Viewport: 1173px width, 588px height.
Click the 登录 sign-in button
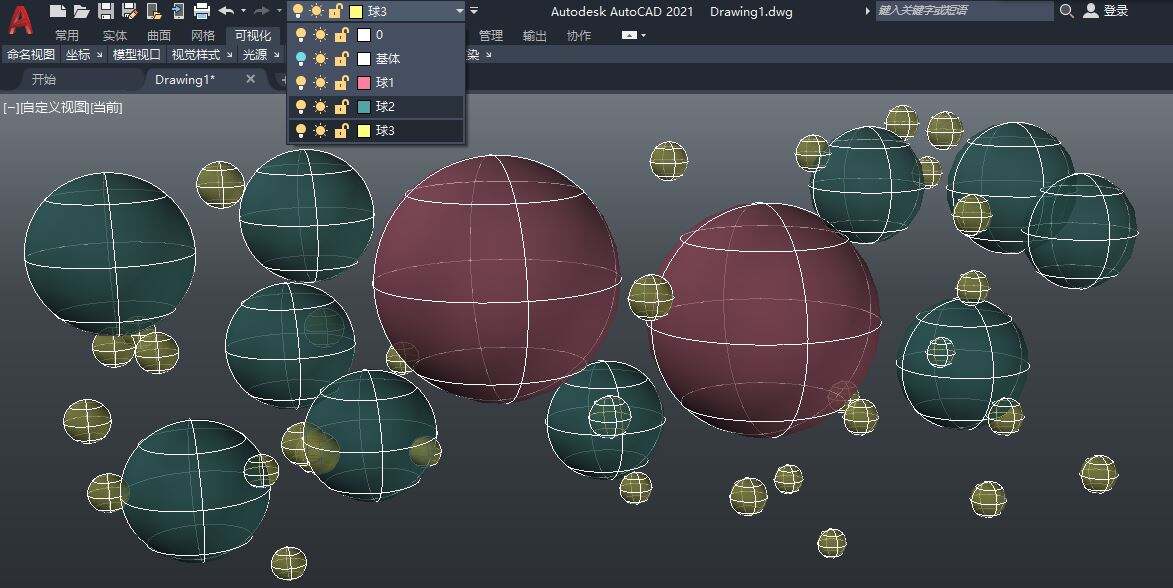pyautogui.click(x=1106, y=11)
